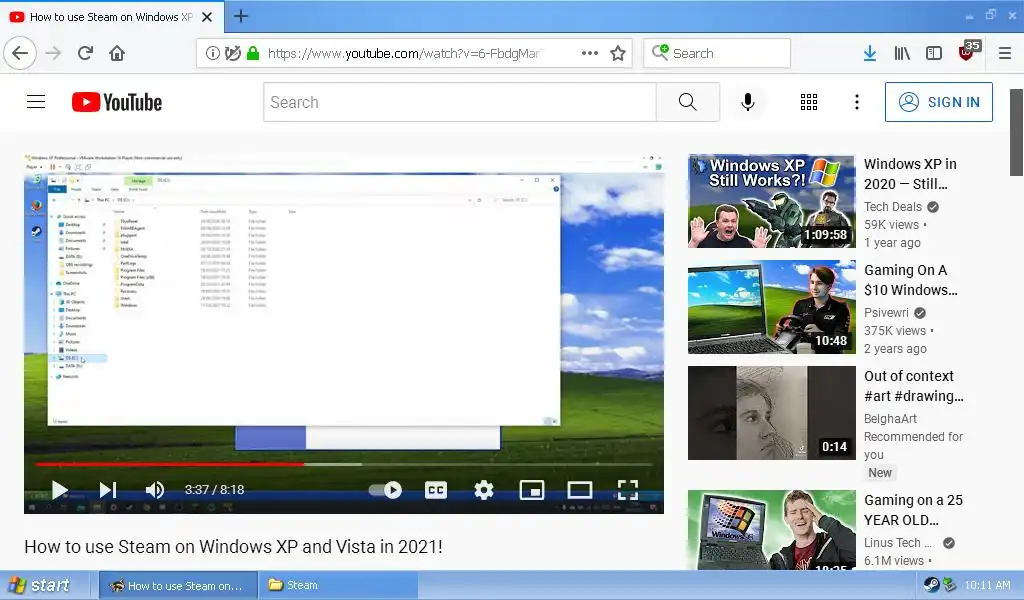Image resolution: width=1024 pixels, height=600 pixels.
Task: Select the How to use Steam browser tab
Action: [112, 17]
